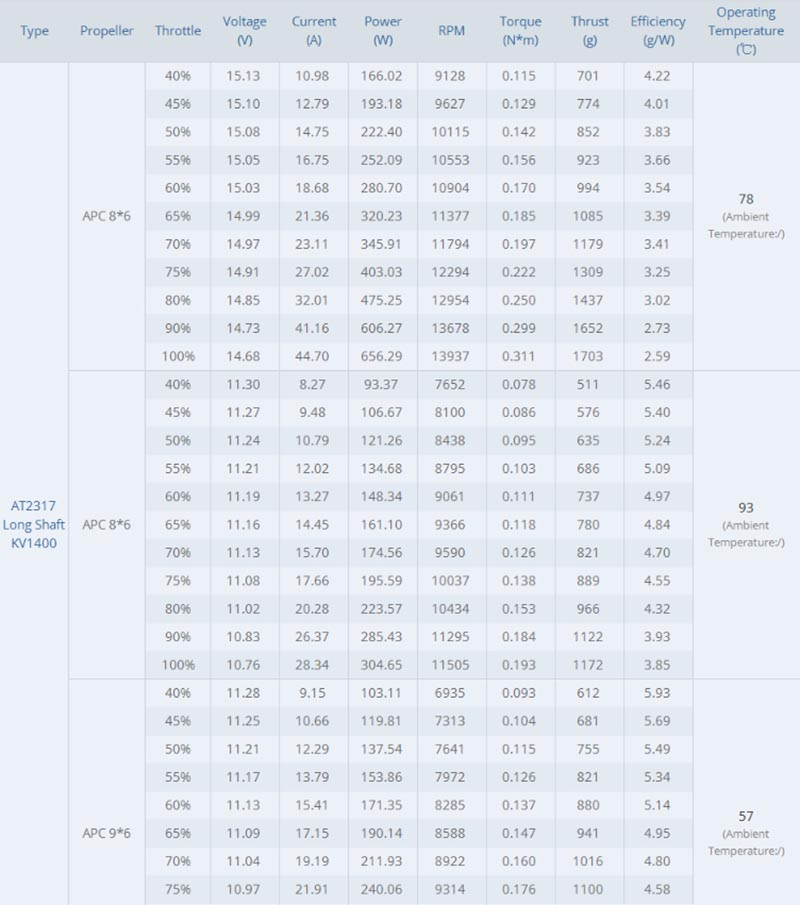Select the Torque (N*m) column header
Viewport: 800px width, 905px height.
(520, 31)
